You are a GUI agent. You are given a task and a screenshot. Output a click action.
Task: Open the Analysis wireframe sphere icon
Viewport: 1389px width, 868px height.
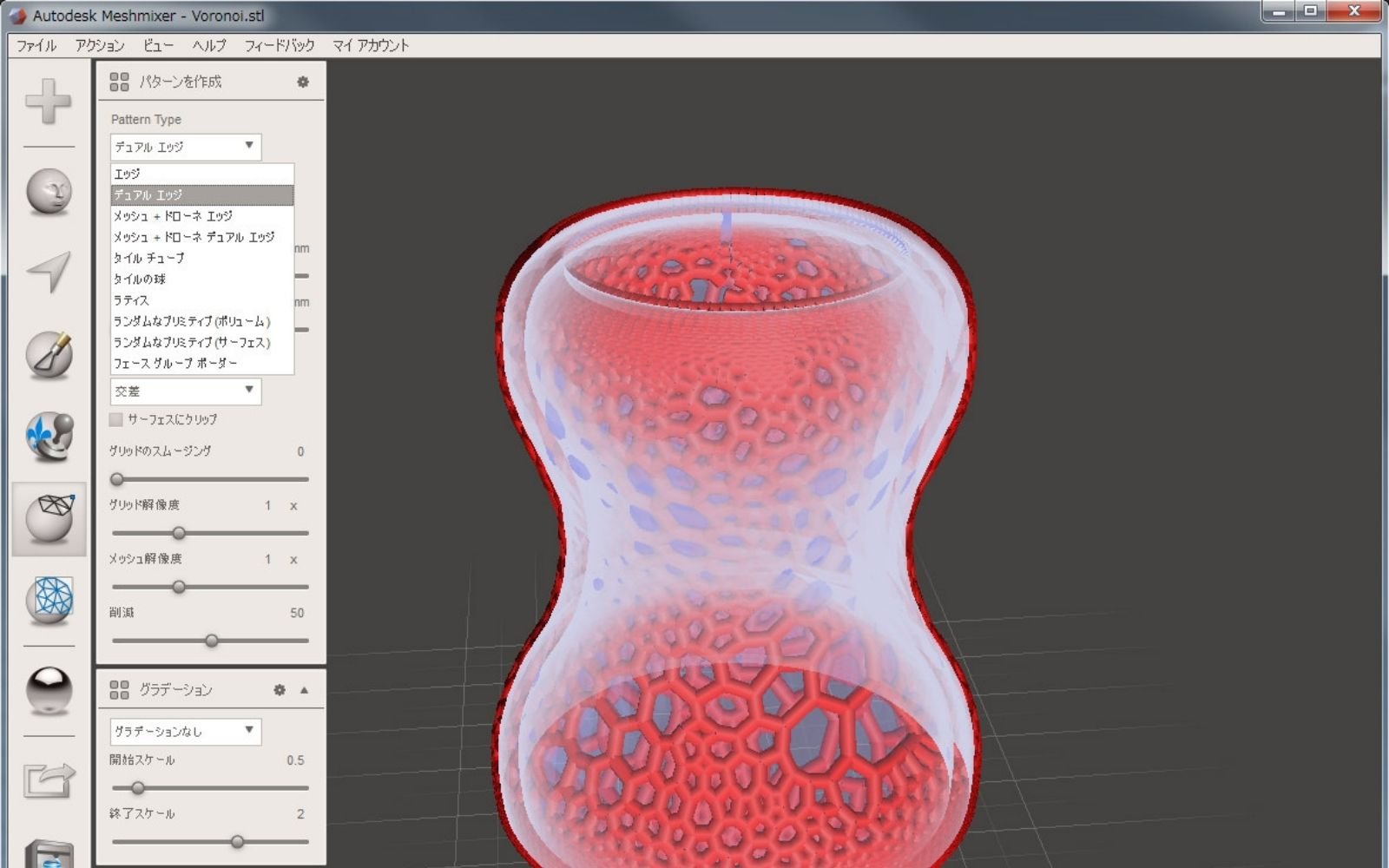click(x=49, y=599)
